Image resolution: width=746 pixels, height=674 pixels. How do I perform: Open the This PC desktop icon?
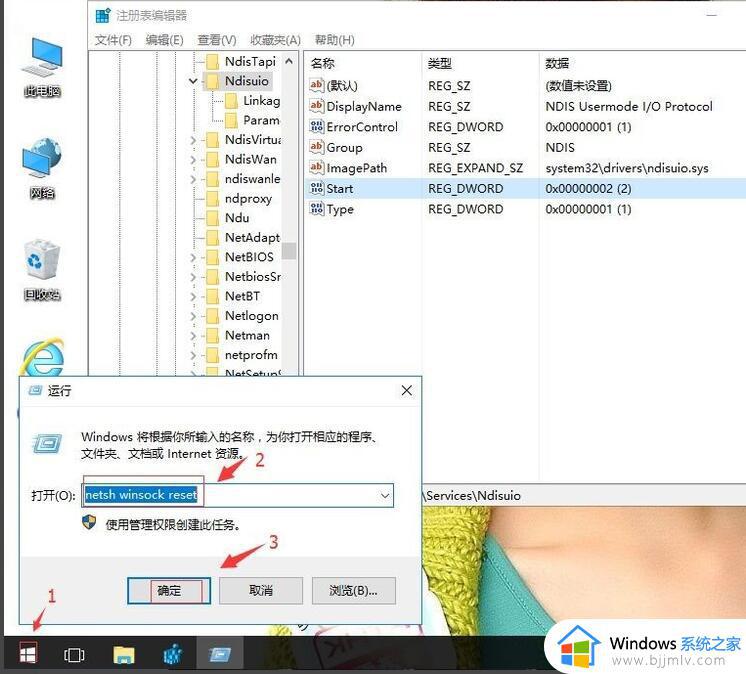point(42,68)
